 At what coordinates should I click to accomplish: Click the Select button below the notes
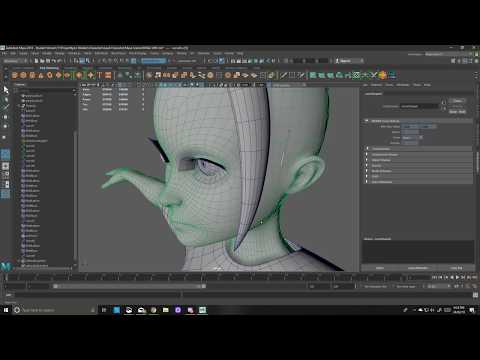point(380,268)
